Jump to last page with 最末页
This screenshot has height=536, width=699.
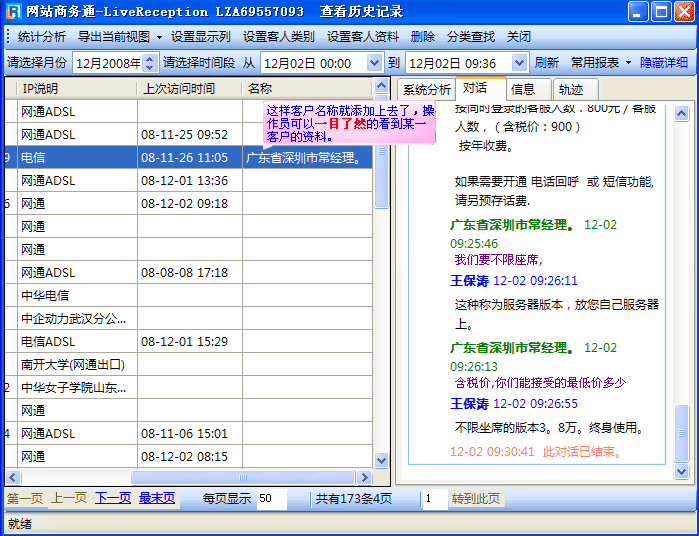coord(157,498)
